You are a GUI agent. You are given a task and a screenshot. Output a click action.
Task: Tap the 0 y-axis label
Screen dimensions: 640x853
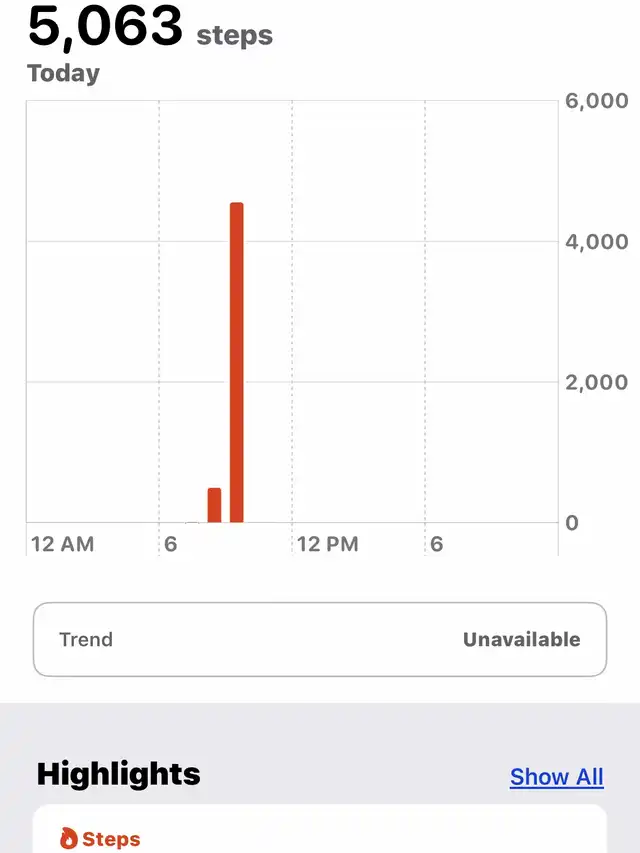(x=571, y=523)
